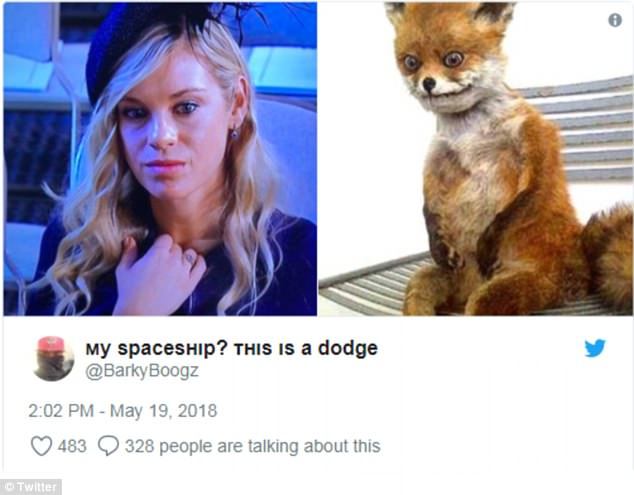The width and height of the screenshot is (634, 495).
Task: Click the woman's earring in the left photo
Action: pos(235,133)
